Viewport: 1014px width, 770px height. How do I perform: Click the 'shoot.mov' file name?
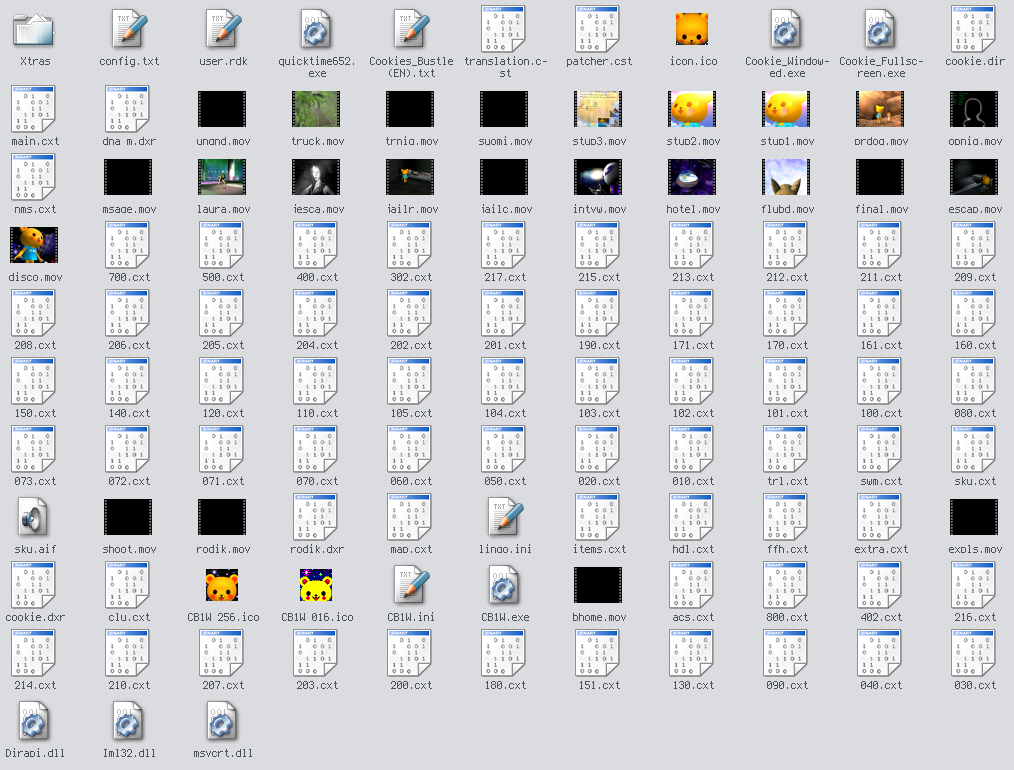(129, 549)
